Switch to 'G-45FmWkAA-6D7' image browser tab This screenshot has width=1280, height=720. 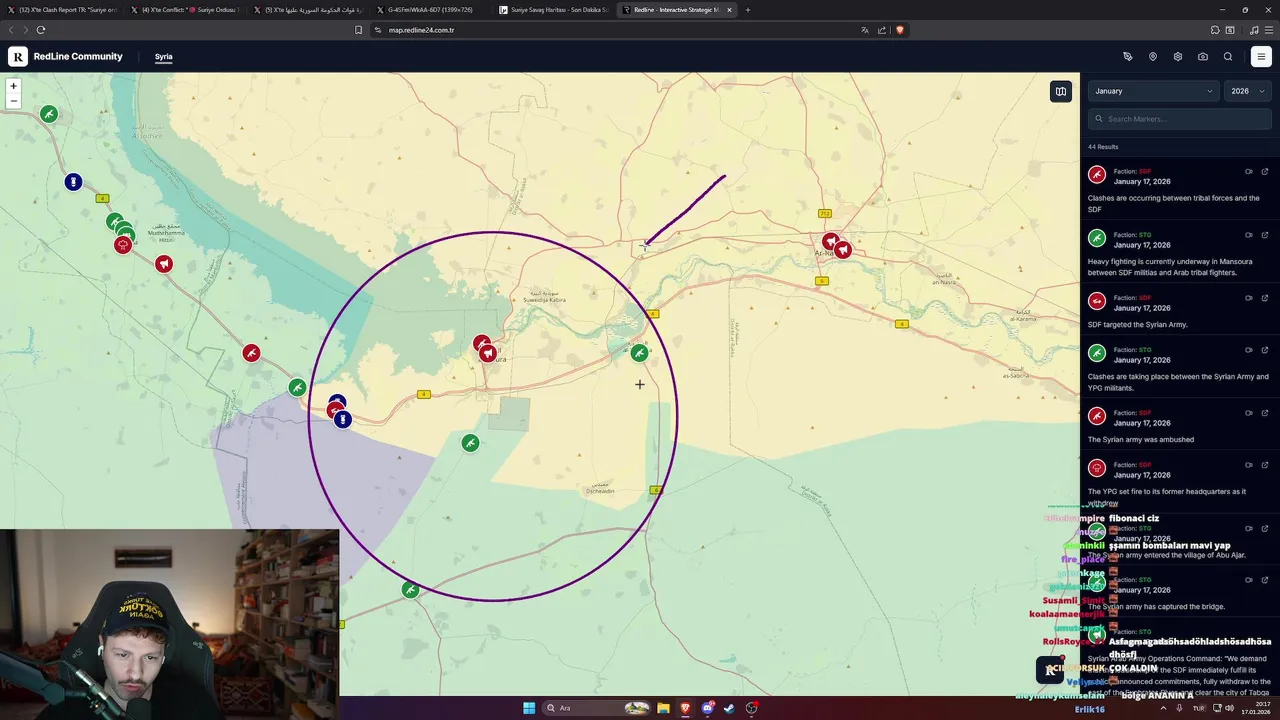(429, 10)
